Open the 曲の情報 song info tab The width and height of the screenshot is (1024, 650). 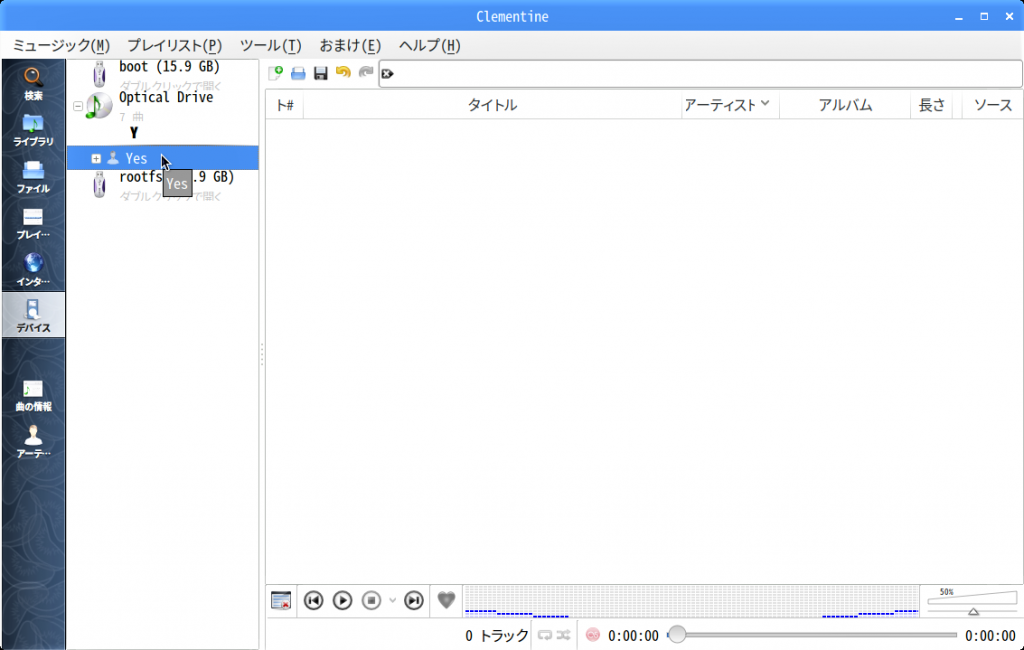(33, 395)
